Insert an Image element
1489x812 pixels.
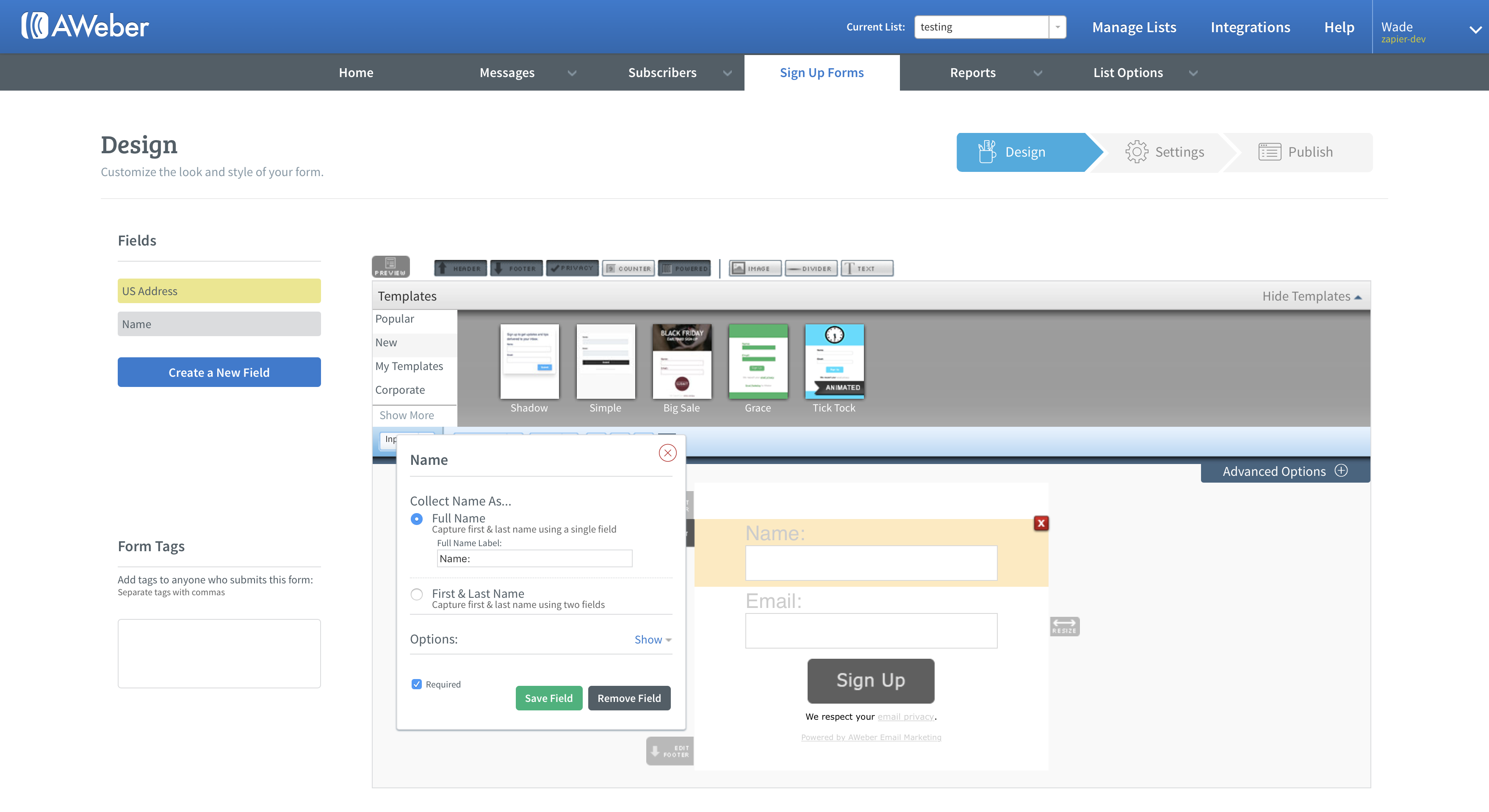tap(754, 268)
